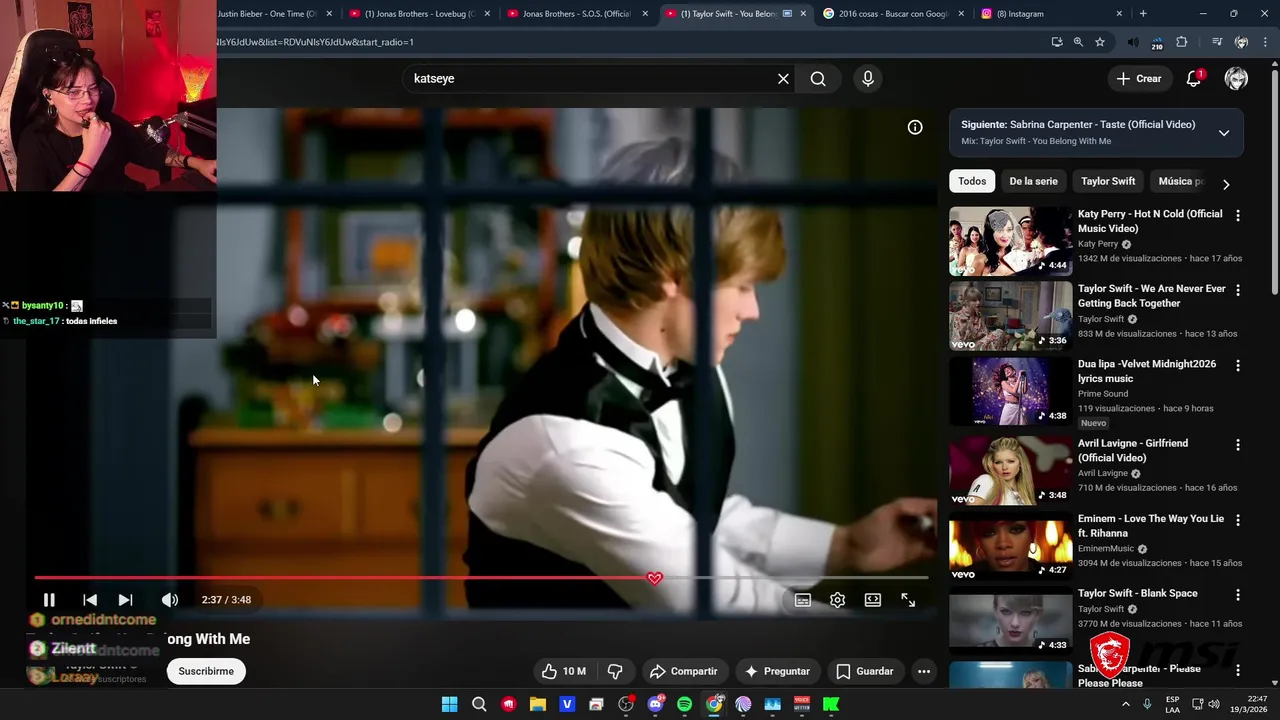The height and width of the screenshot is (720, 1280).
Task: Open Katy Perry Hot N Cold thumbnail
Action: pyautogui.click(x=1010, y=241)
